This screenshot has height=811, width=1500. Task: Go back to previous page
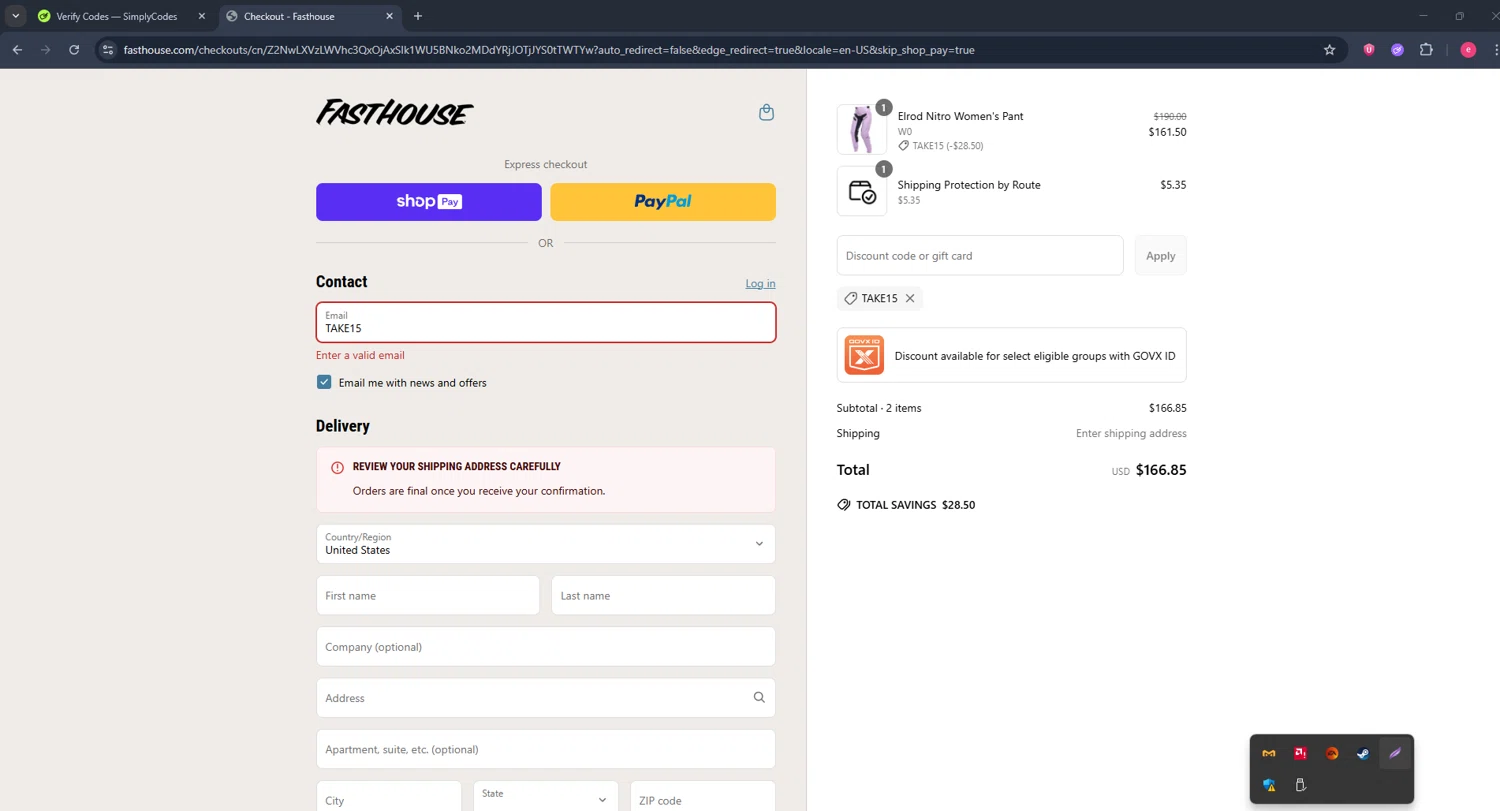(17, 50)
